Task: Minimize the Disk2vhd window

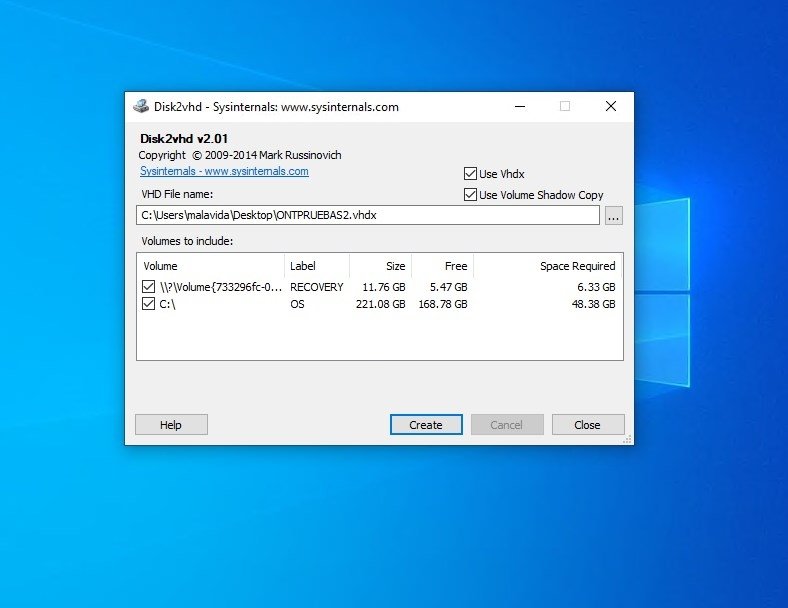Action: [520, 107]
